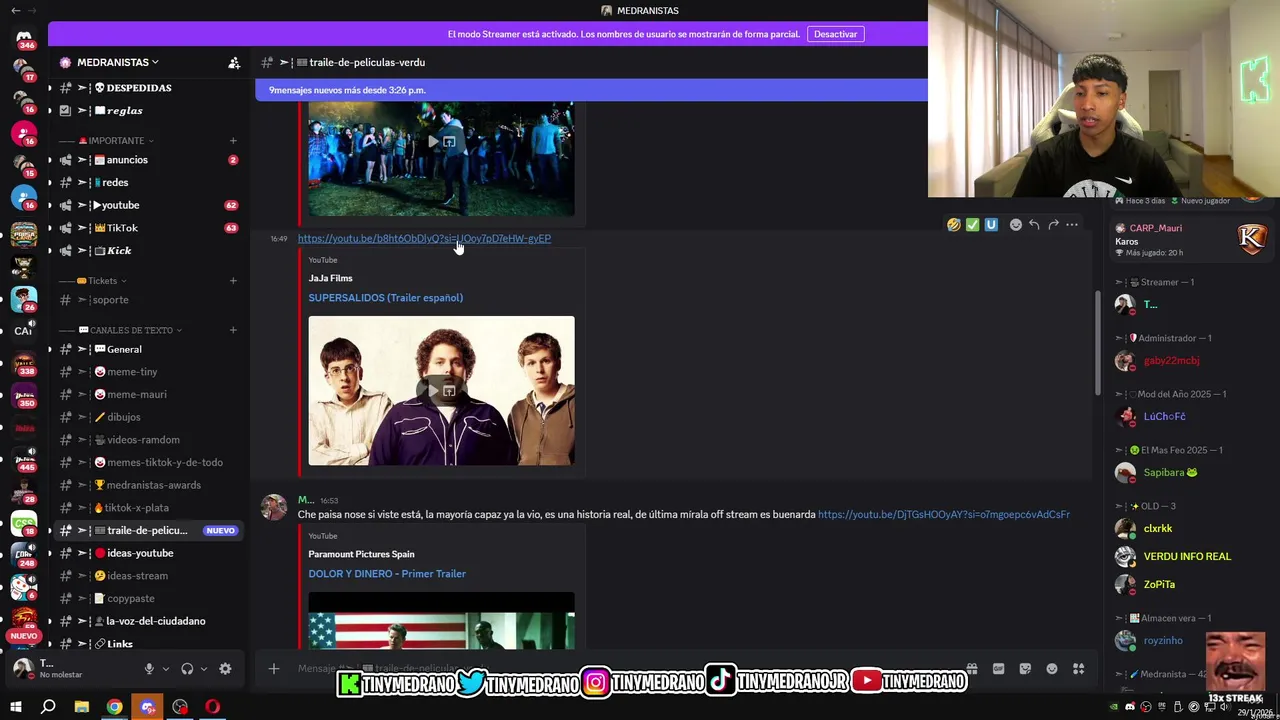This screenshot has height=720, width=1280.
Task: Collapse the Tickets category
Action: coord(102,280)
